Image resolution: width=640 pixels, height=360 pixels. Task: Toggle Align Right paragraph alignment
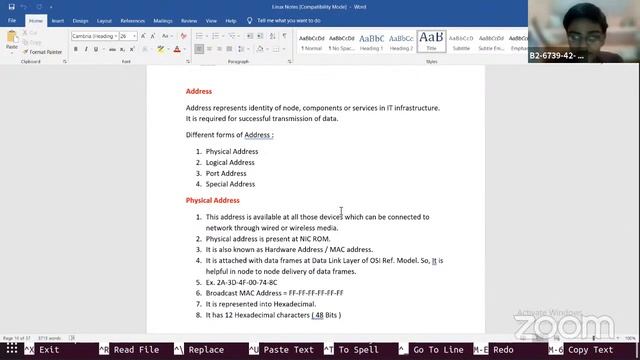220,49
